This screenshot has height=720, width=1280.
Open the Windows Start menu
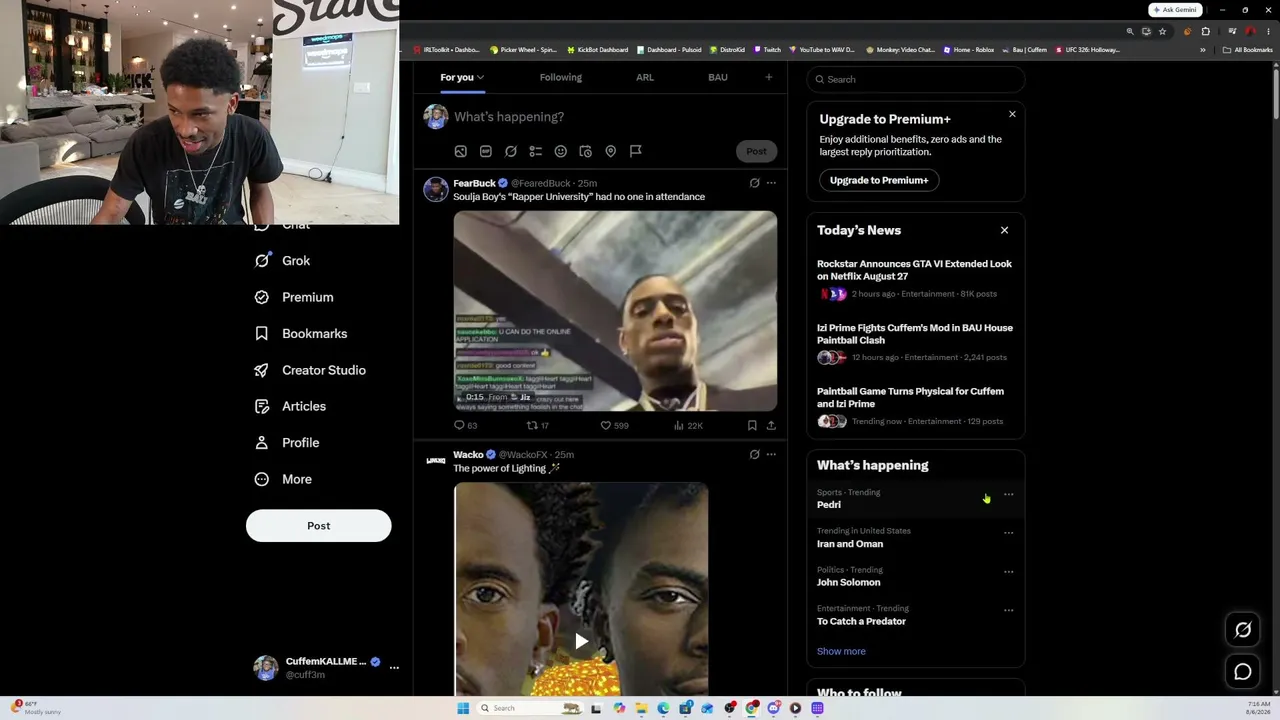463,708
